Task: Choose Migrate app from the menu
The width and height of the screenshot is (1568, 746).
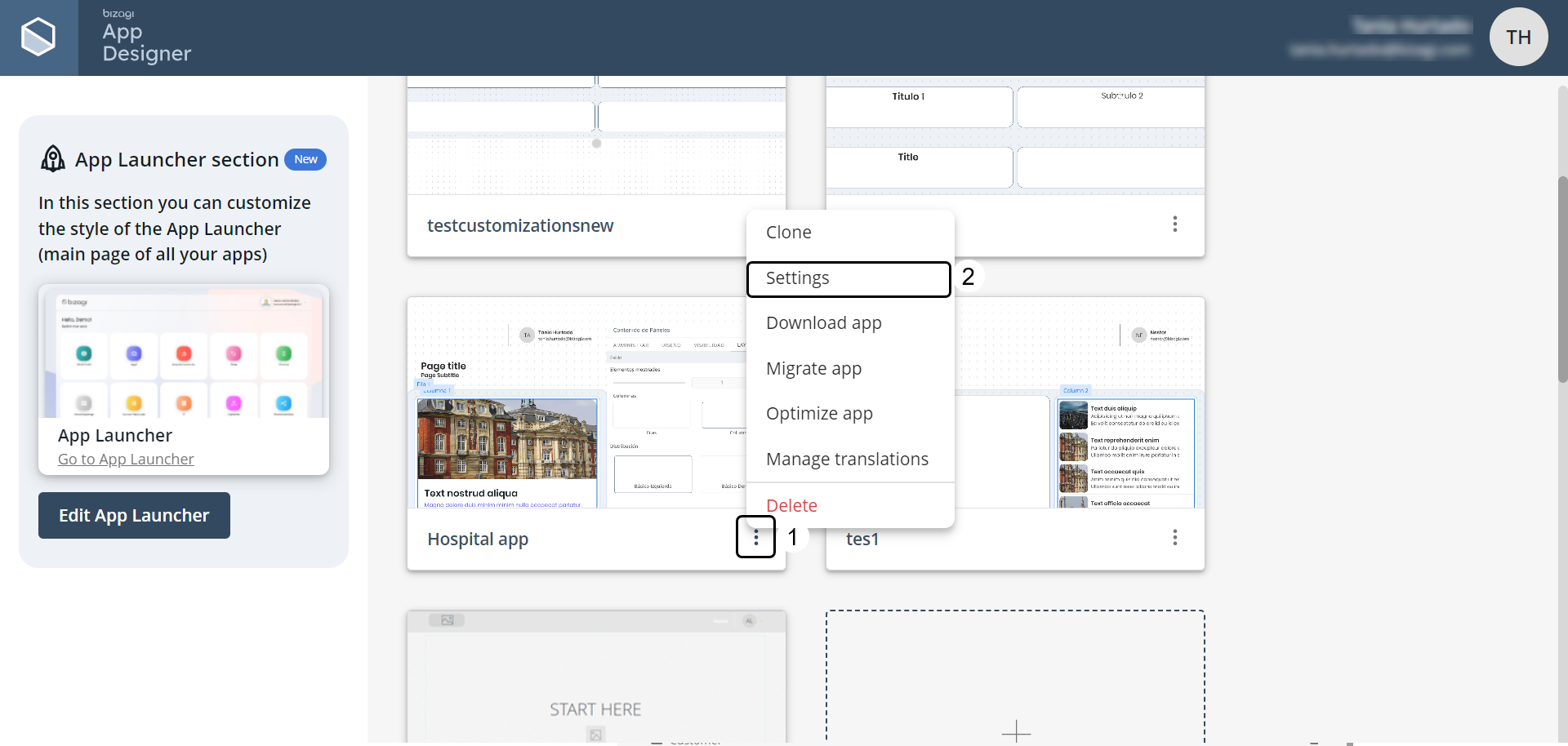Action: pyautogui.click(x=850, y=369)
